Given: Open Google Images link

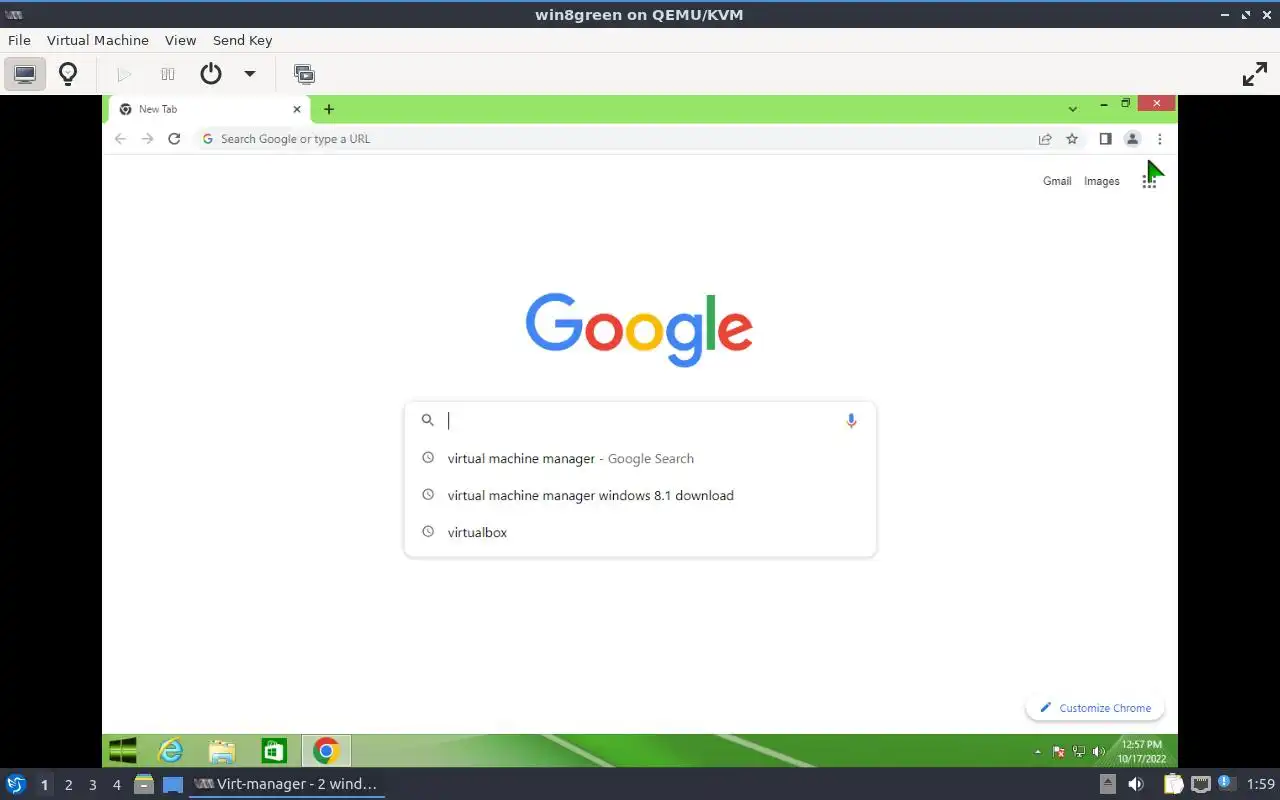Looking at the screenshot, I should pyautogui.click(x=1102, y=181).
